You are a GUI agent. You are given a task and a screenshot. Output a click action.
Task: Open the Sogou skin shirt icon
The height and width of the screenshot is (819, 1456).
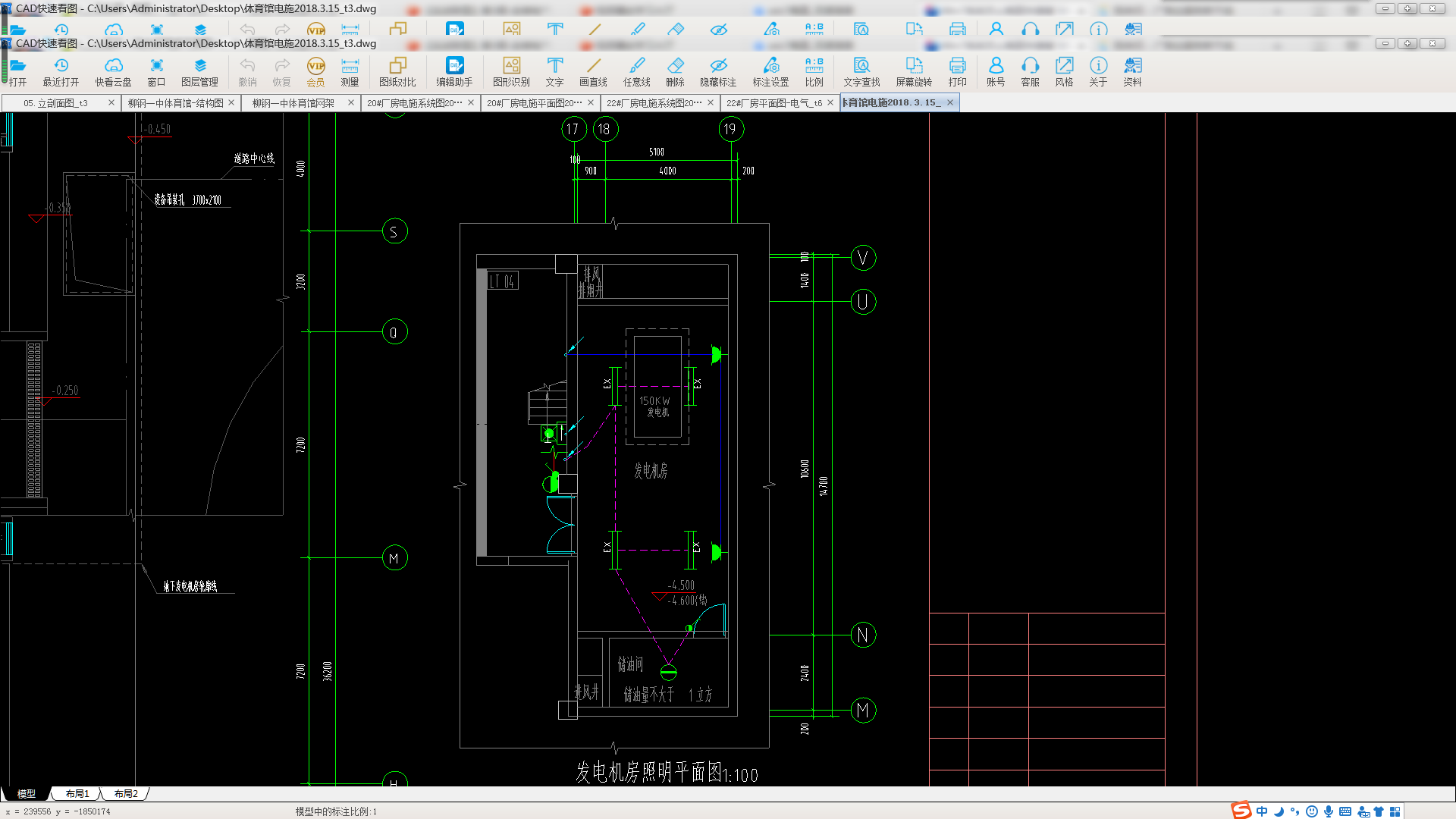coord(1378,811)
